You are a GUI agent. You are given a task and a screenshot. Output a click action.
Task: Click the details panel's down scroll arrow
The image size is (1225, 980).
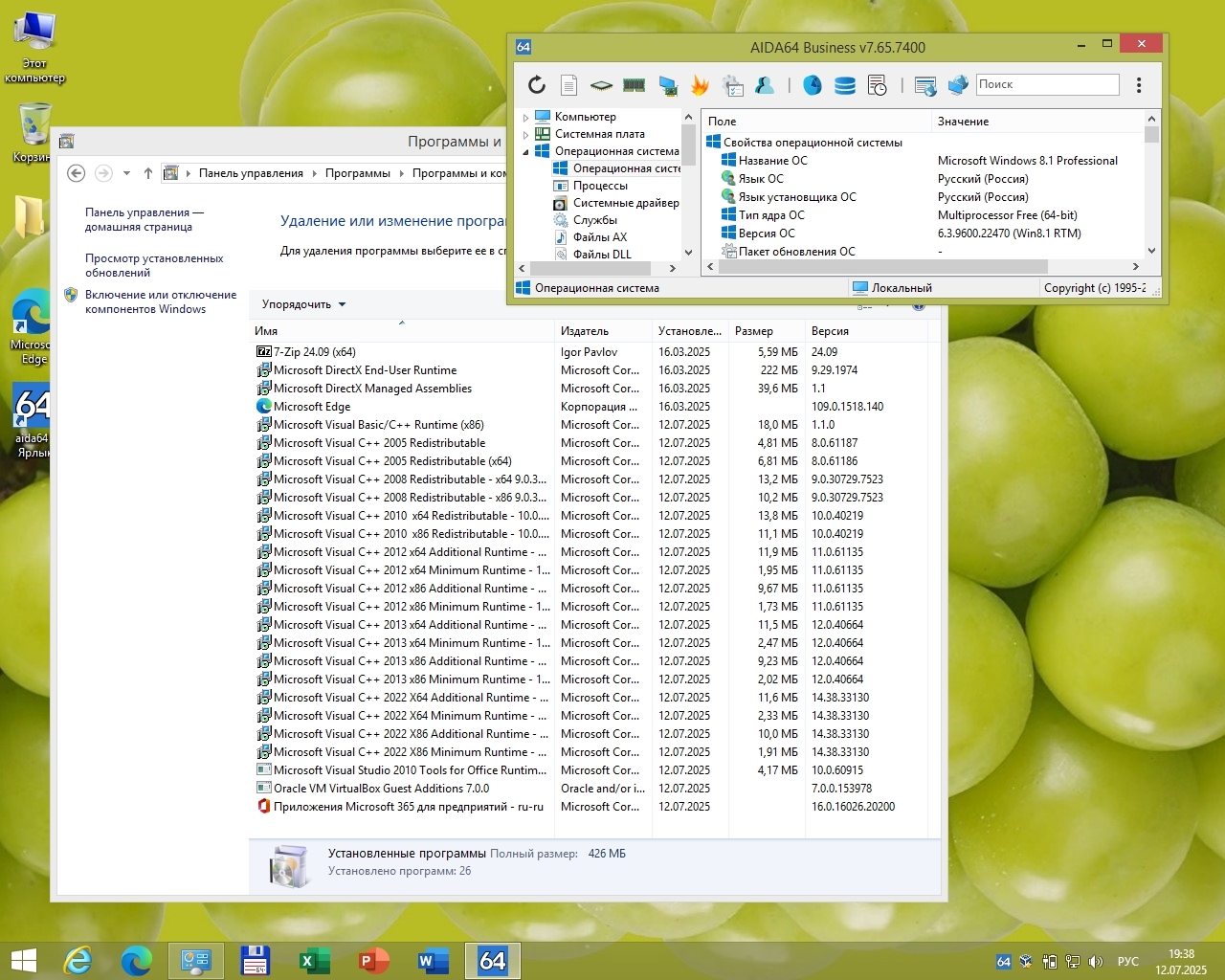(x=1151, y=251)
